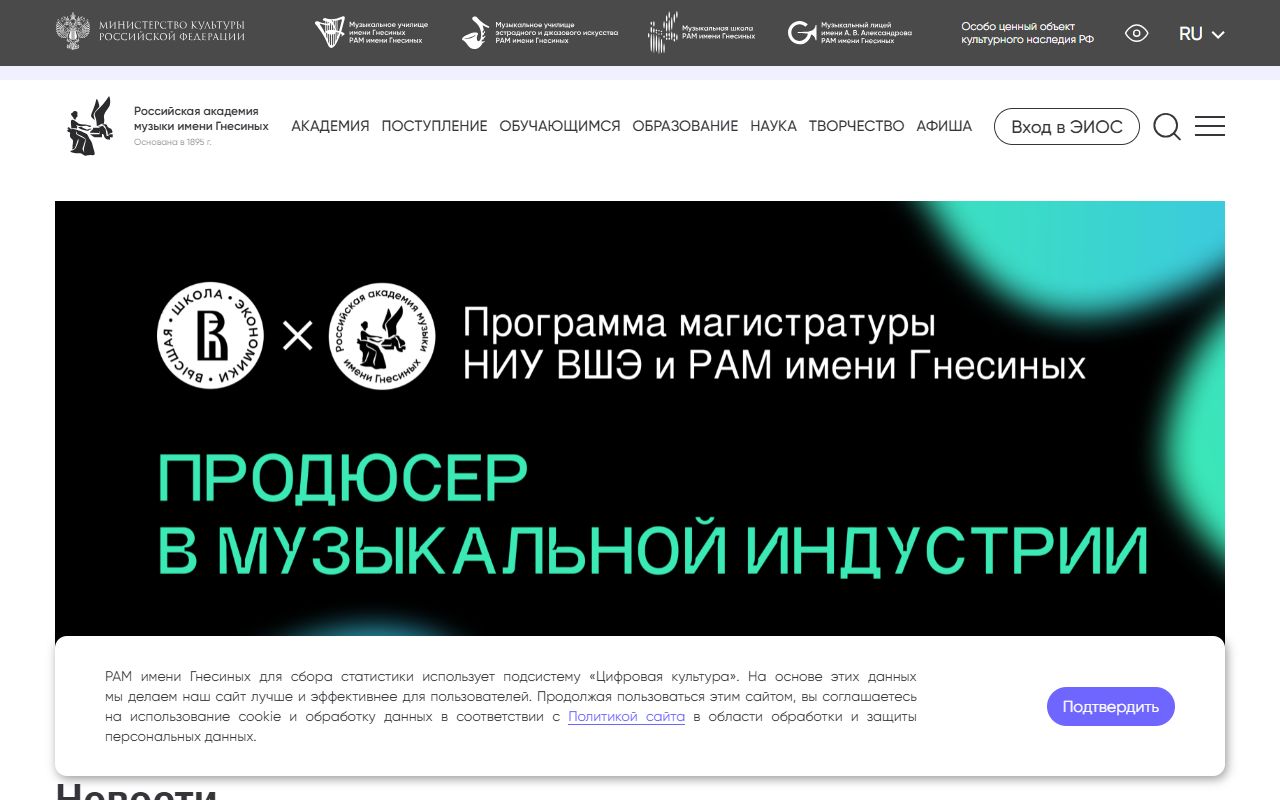Open the hamburger menu

1210,126
